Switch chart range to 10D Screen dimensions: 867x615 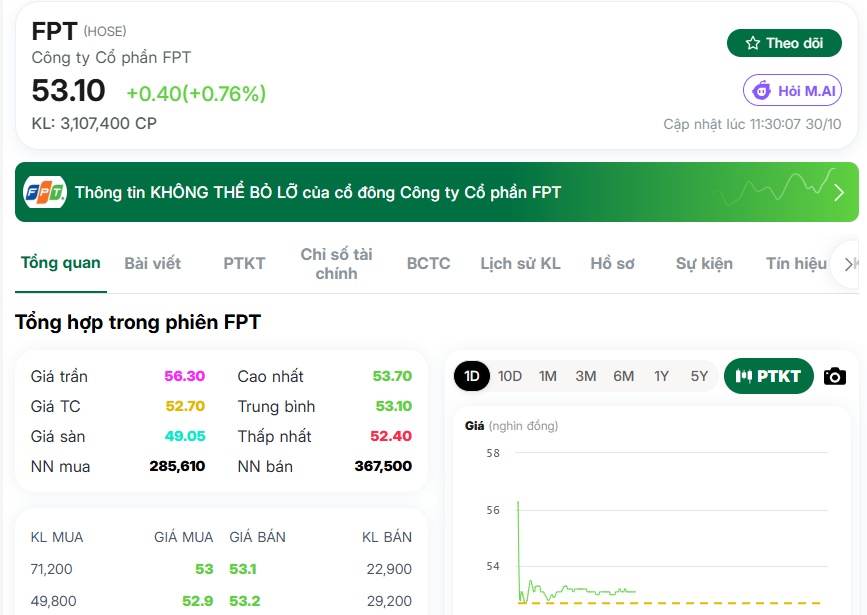(510, 376)
